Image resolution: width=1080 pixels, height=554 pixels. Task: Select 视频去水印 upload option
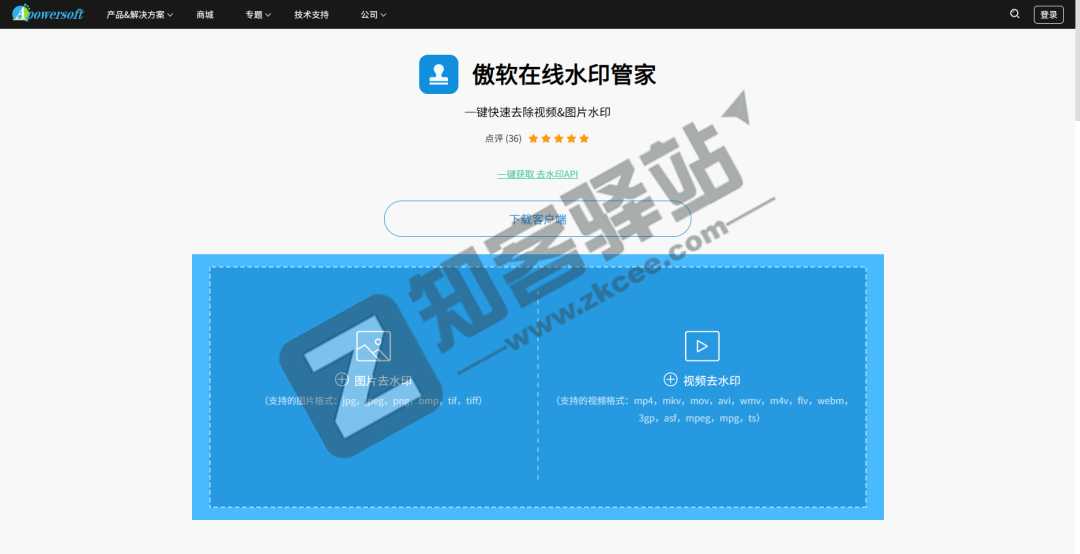pyautogui.click(x=712, y=380)
